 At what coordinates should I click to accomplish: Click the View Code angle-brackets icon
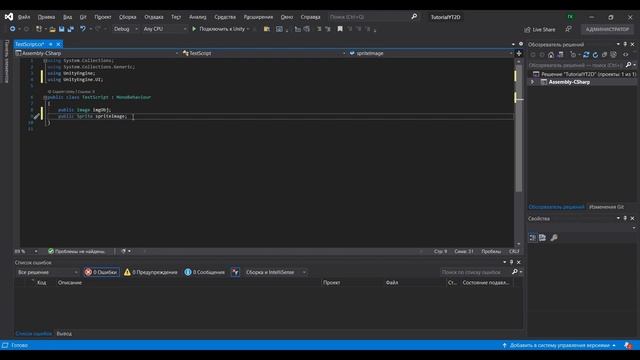(626, 55)
